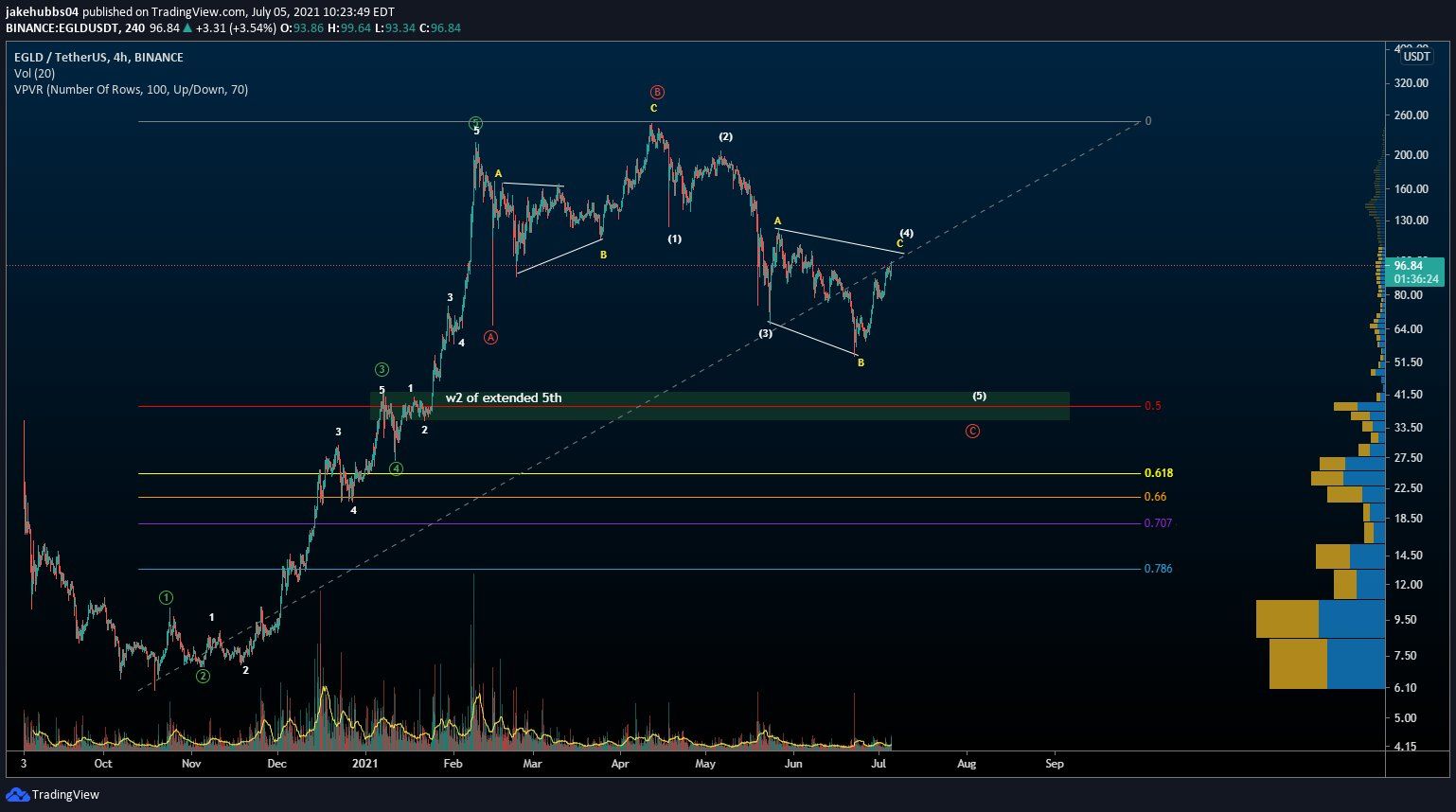The image size is (1456, 812).
Task: Click the 18.50 price axis label
Action: pos(1409,519)
